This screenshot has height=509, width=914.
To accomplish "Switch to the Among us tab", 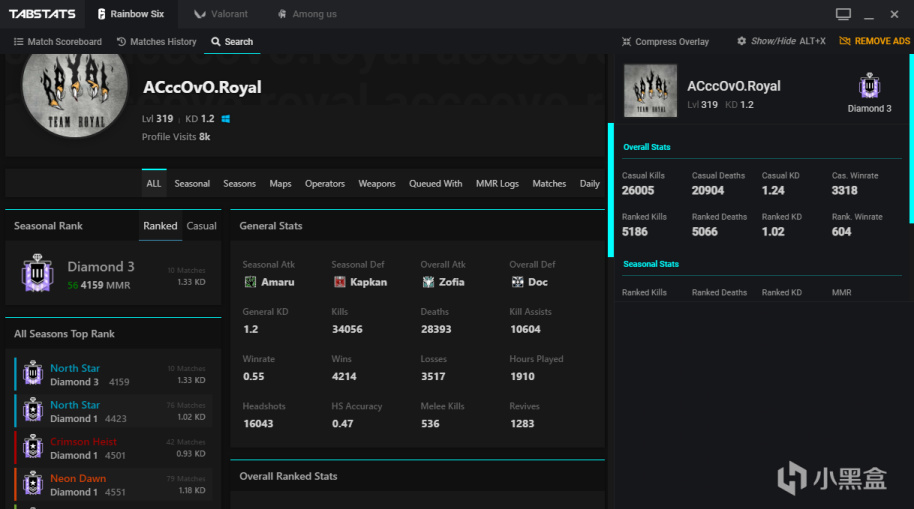I will (x=307, y=14).
